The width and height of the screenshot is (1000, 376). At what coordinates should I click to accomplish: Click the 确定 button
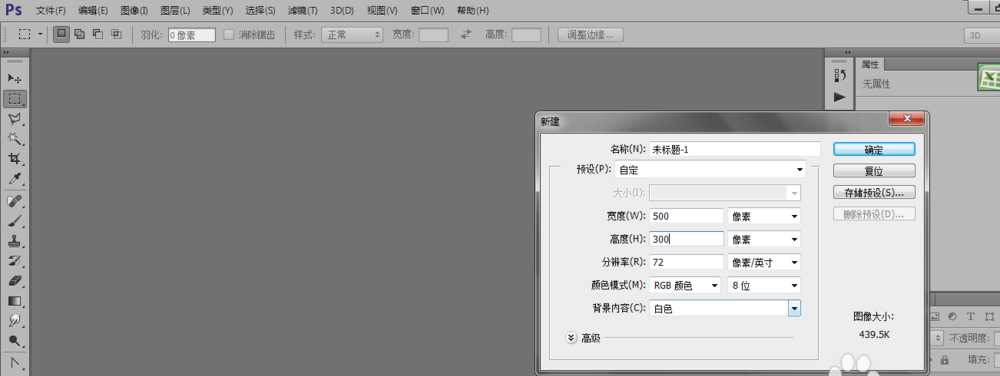(x=874, y=149)
